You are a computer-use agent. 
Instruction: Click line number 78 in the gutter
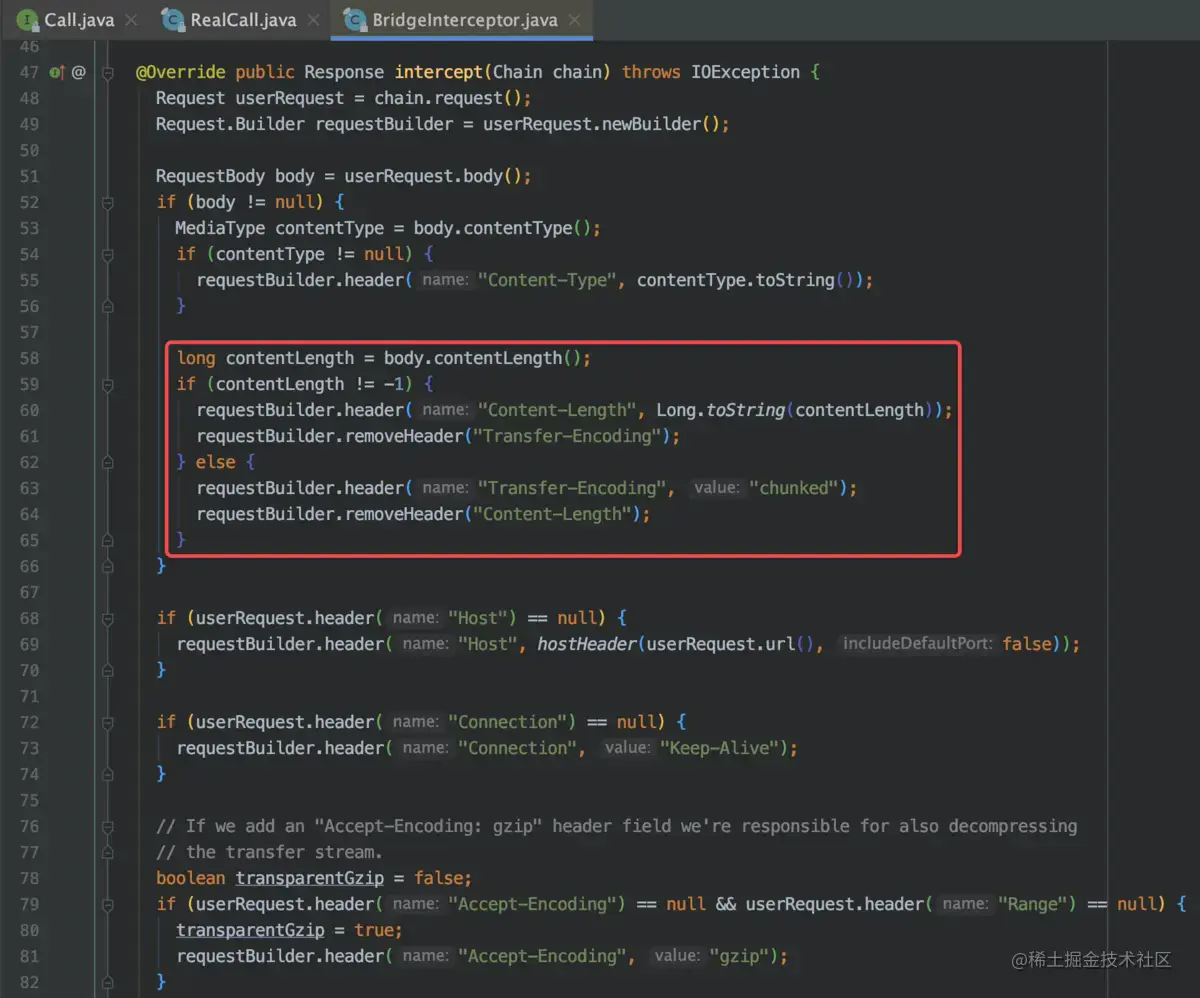pos(29,878)
